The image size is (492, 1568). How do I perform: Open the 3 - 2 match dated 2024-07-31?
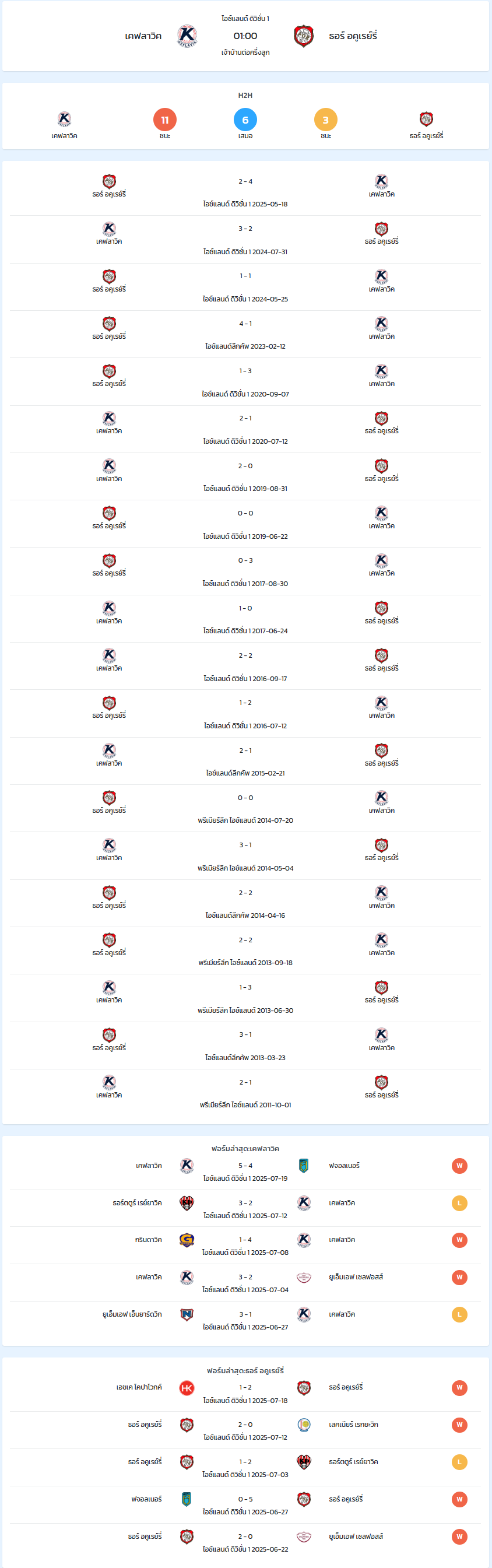click(245, 240)
